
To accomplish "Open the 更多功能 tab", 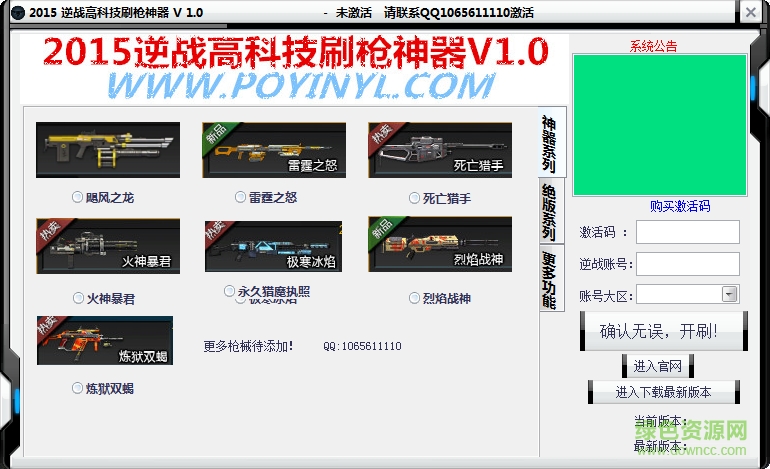I will point(550,278).
